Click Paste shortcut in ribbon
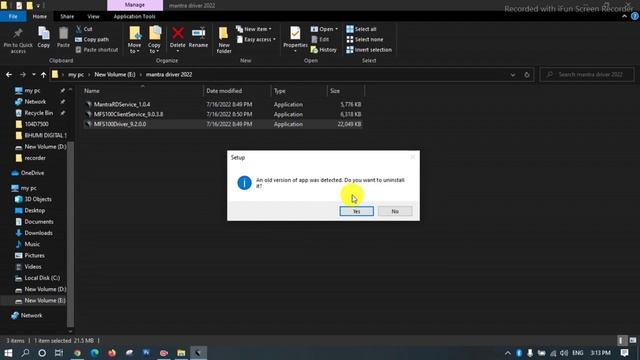The image size is (640, 360). [97, 50]
